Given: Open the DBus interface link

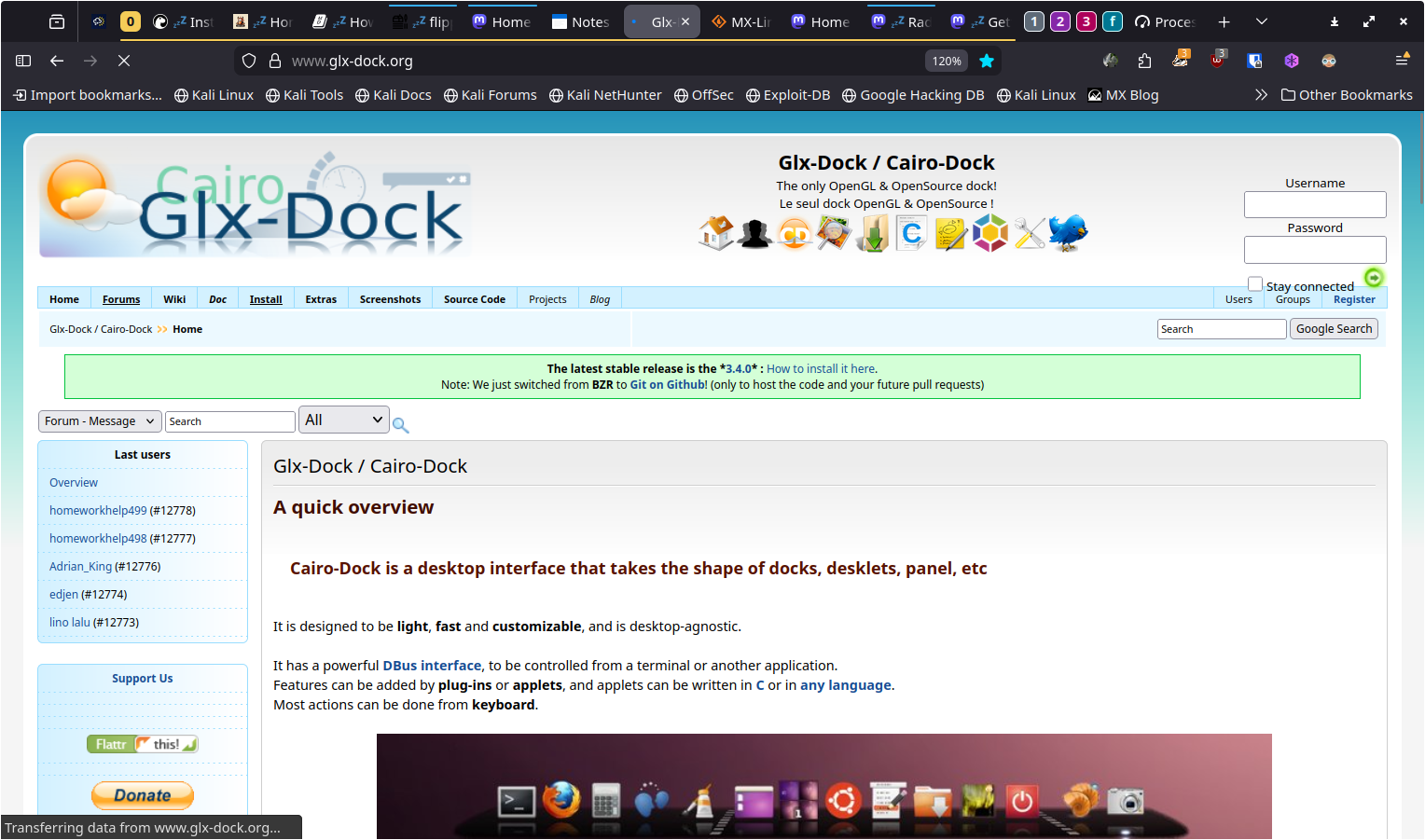Looking at the screenshot, I should pyautogui.click(x=432, y=666).
